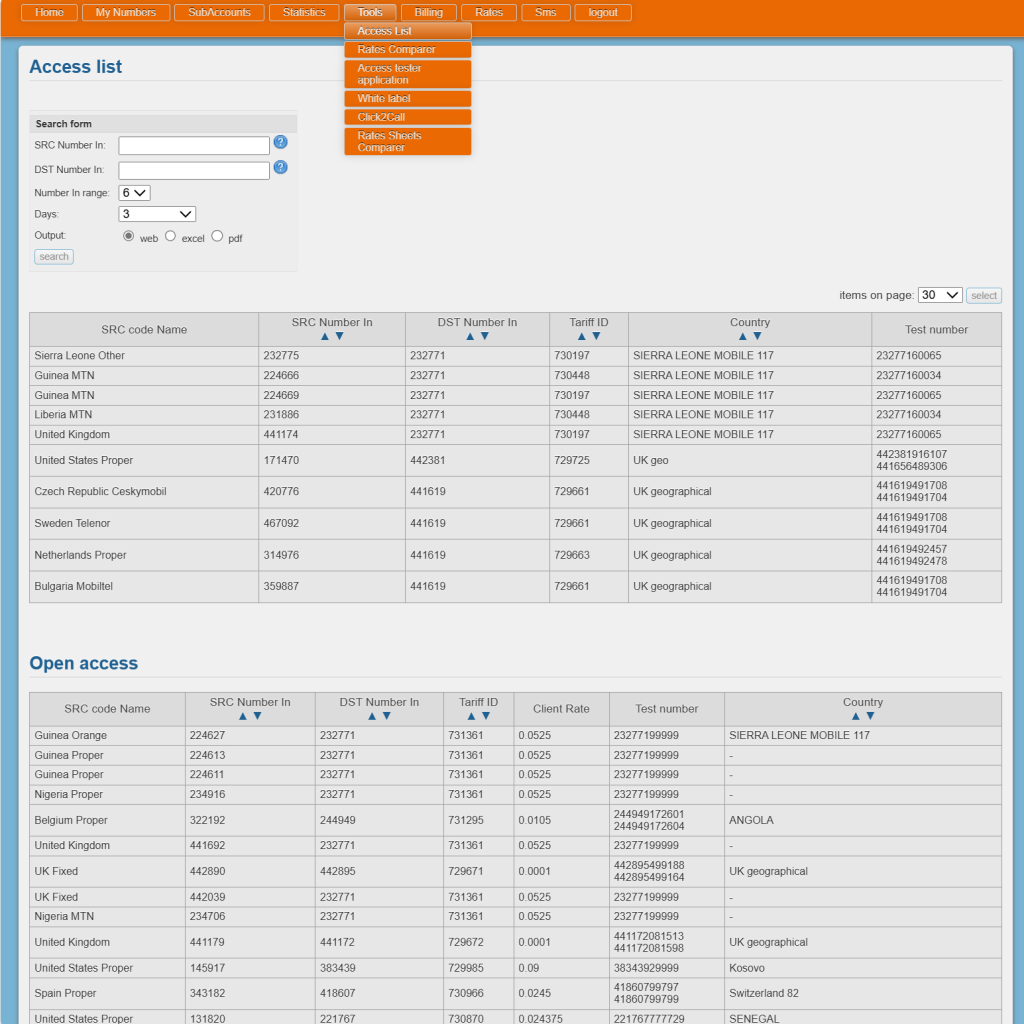Click ANGOLA country cell
The image size is (1024, 1024).
pyautogui.click(x=862, y=820)
